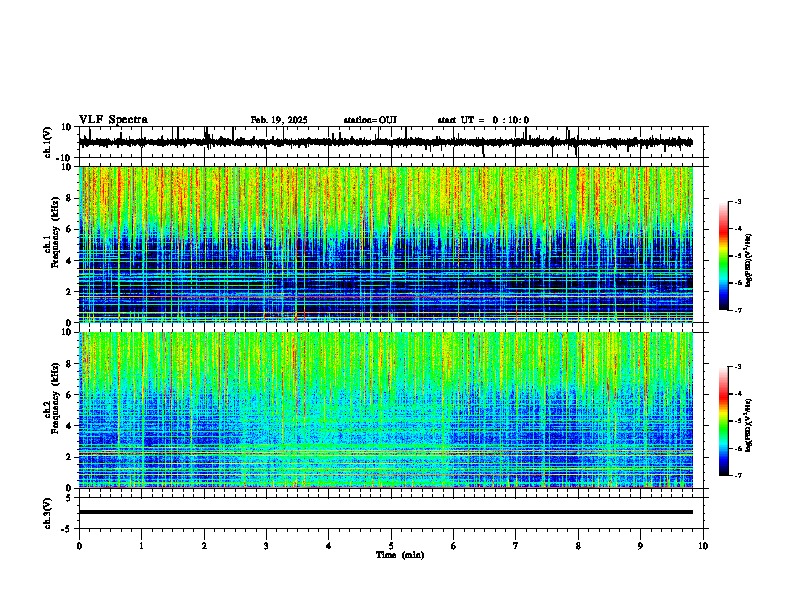Click time-axis tick label "2" minutes
Image resolution: width=792 pixels, height=612 pixels.
click(204, 546)
